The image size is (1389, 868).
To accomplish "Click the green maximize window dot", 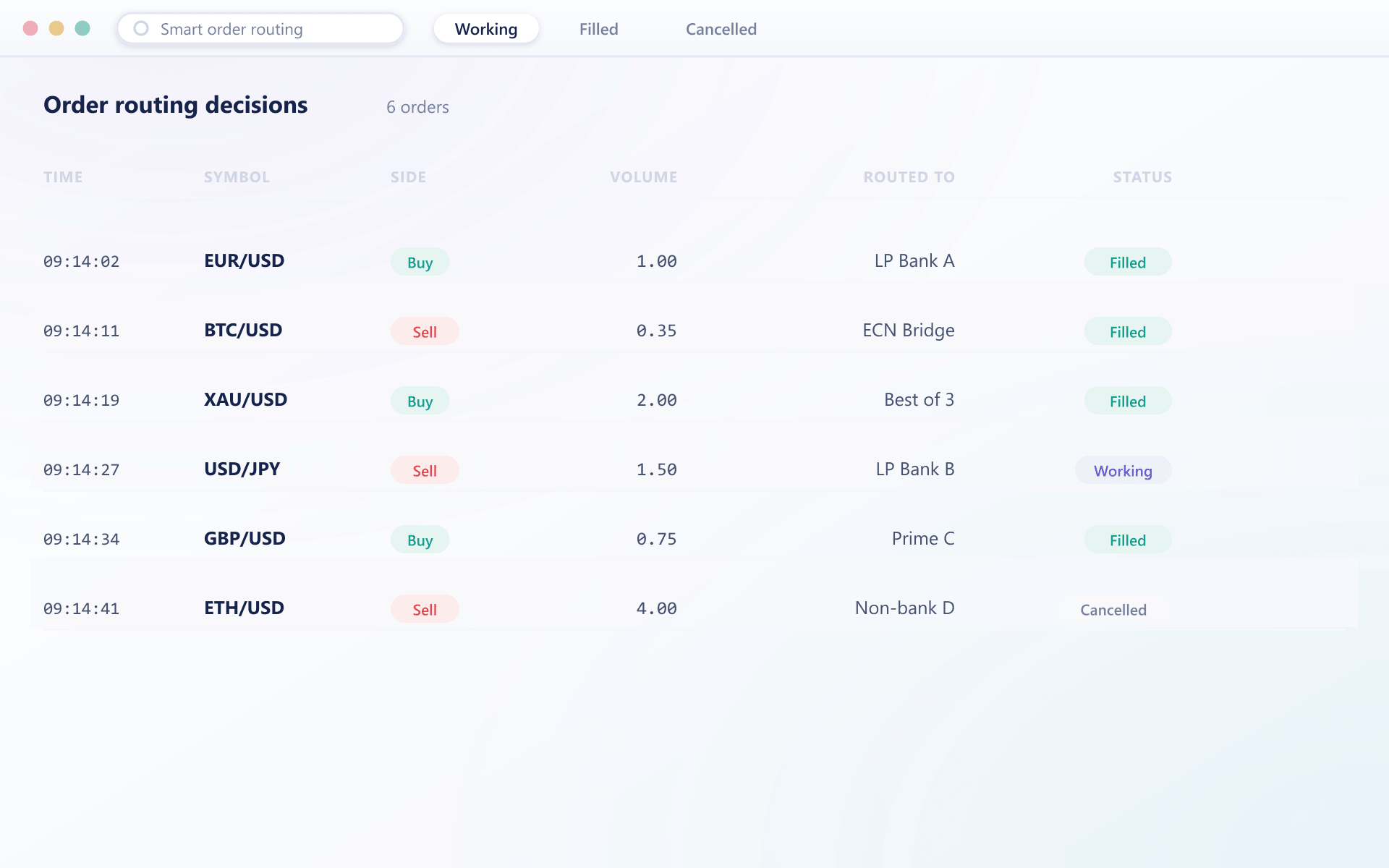I will click(x=82, y=28).
